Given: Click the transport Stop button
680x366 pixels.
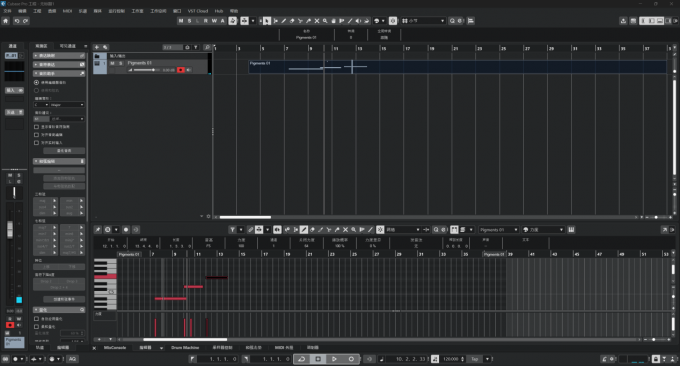Looking at the screenshot, I should tap(318, 359).
